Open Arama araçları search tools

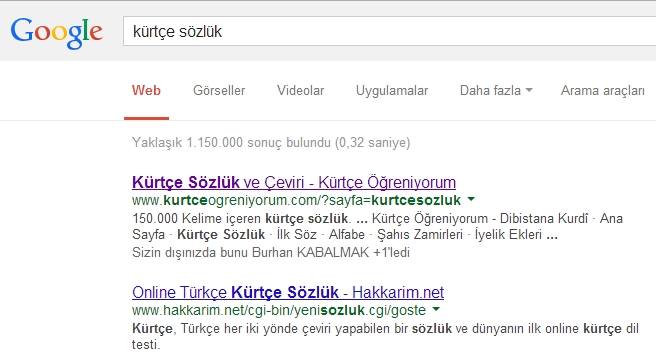coord(602,90)
